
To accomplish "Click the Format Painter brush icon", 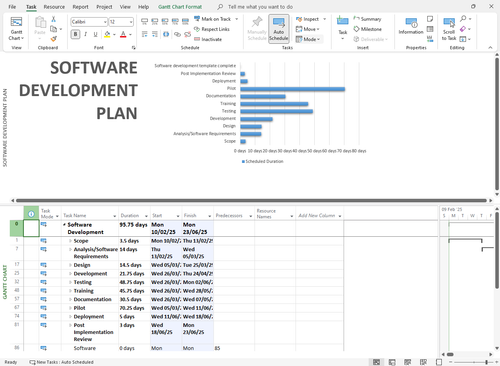I will pos(53,39).
